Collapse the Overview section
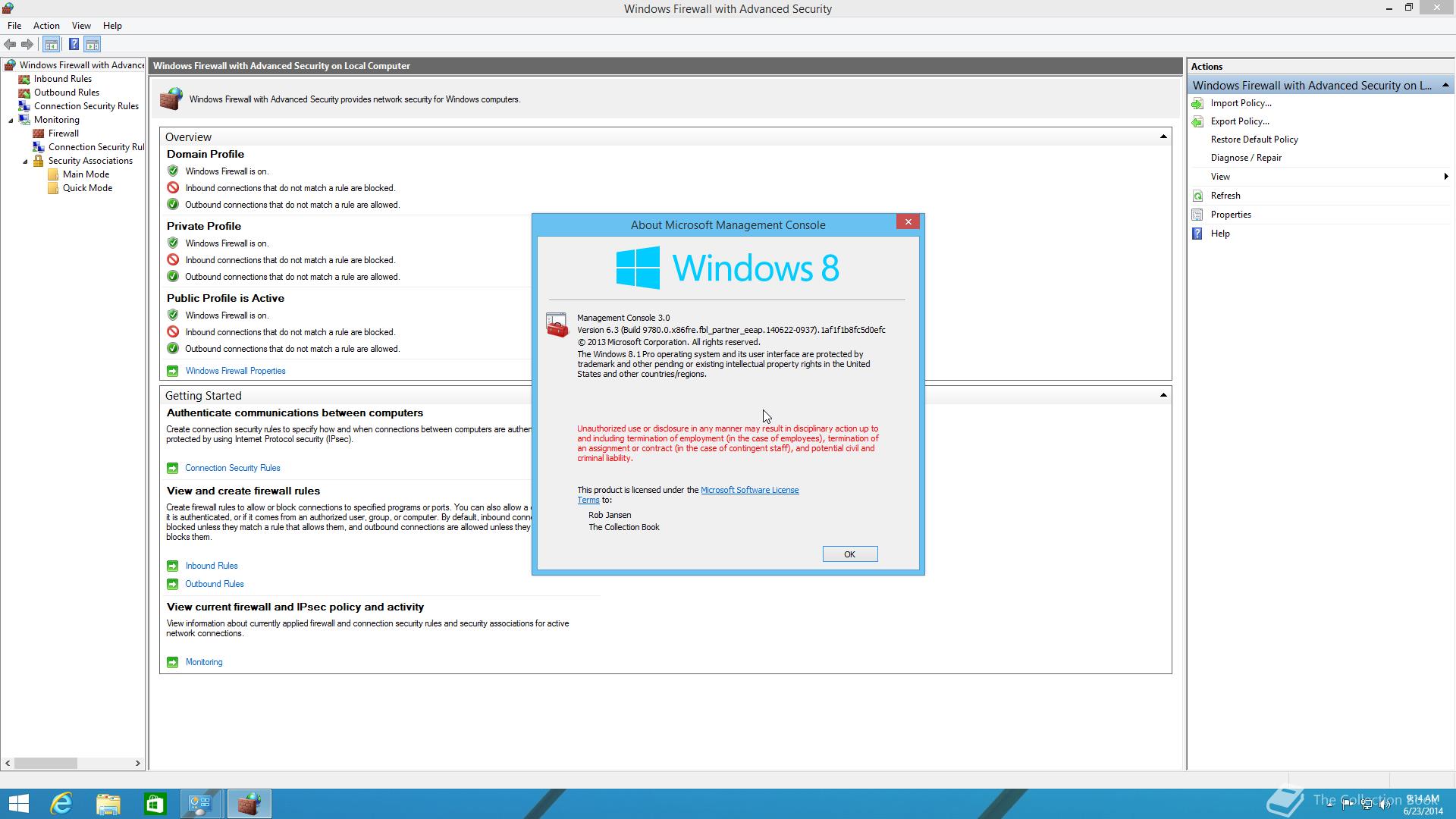 [1163, 136]
